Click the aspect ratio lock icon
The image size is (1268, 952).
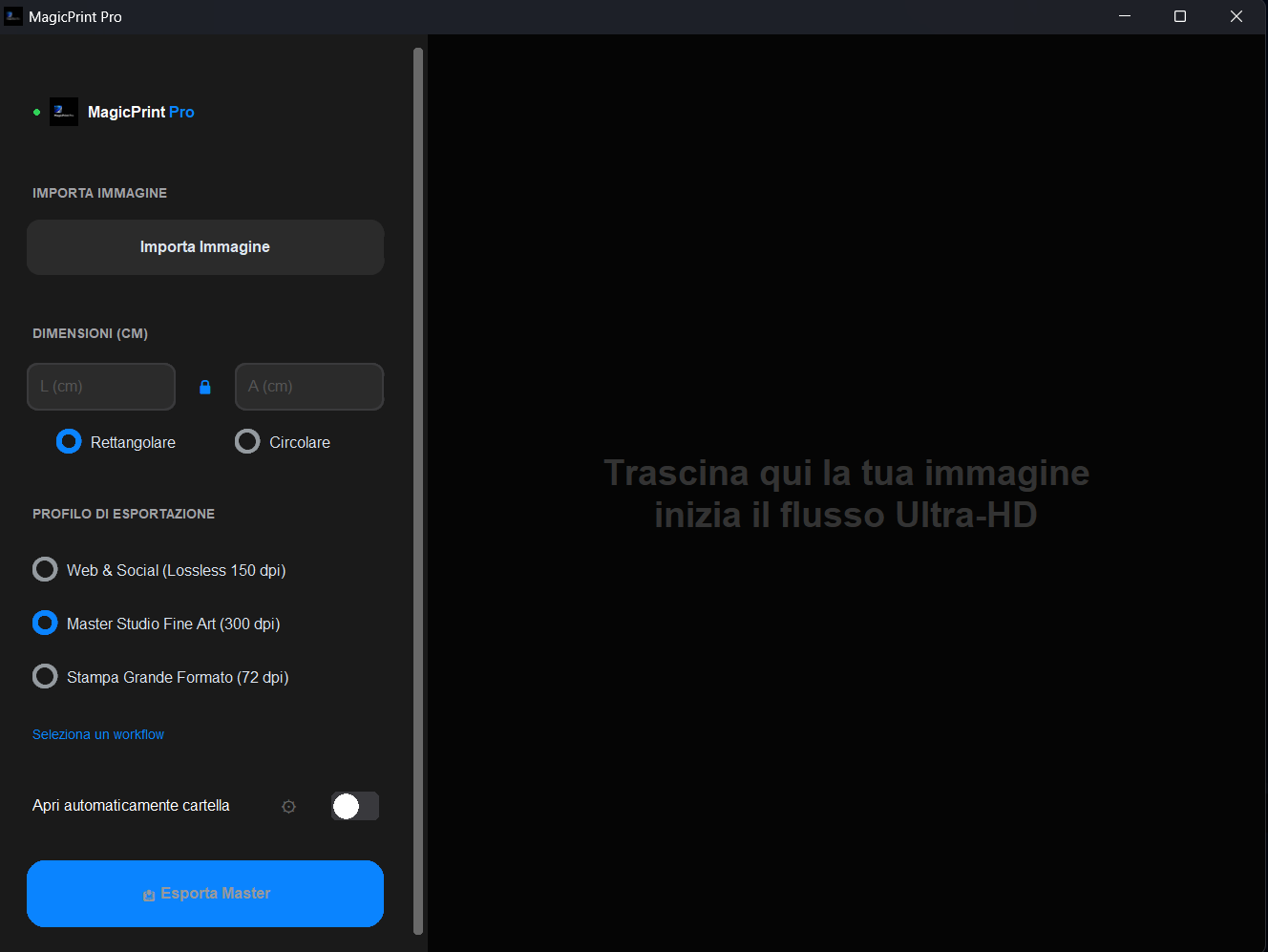[204, 387]
